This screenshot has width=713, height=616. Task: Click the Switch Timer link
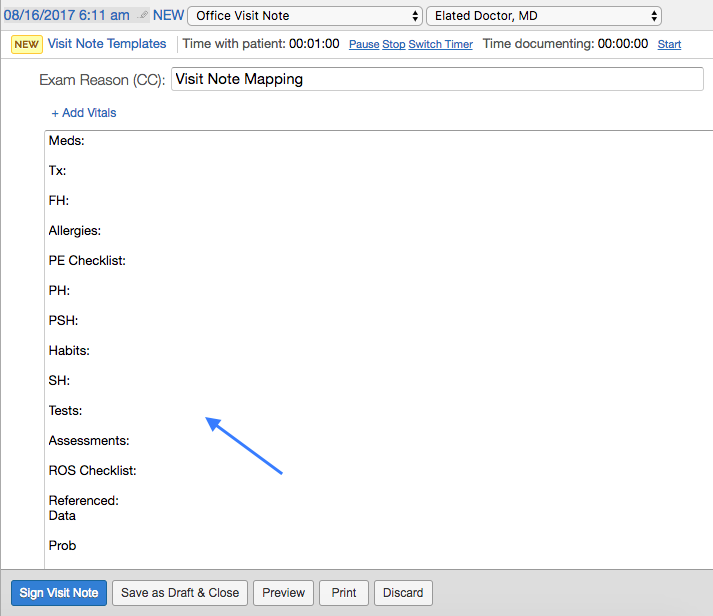pyautogui.click(x=441, y=45)
